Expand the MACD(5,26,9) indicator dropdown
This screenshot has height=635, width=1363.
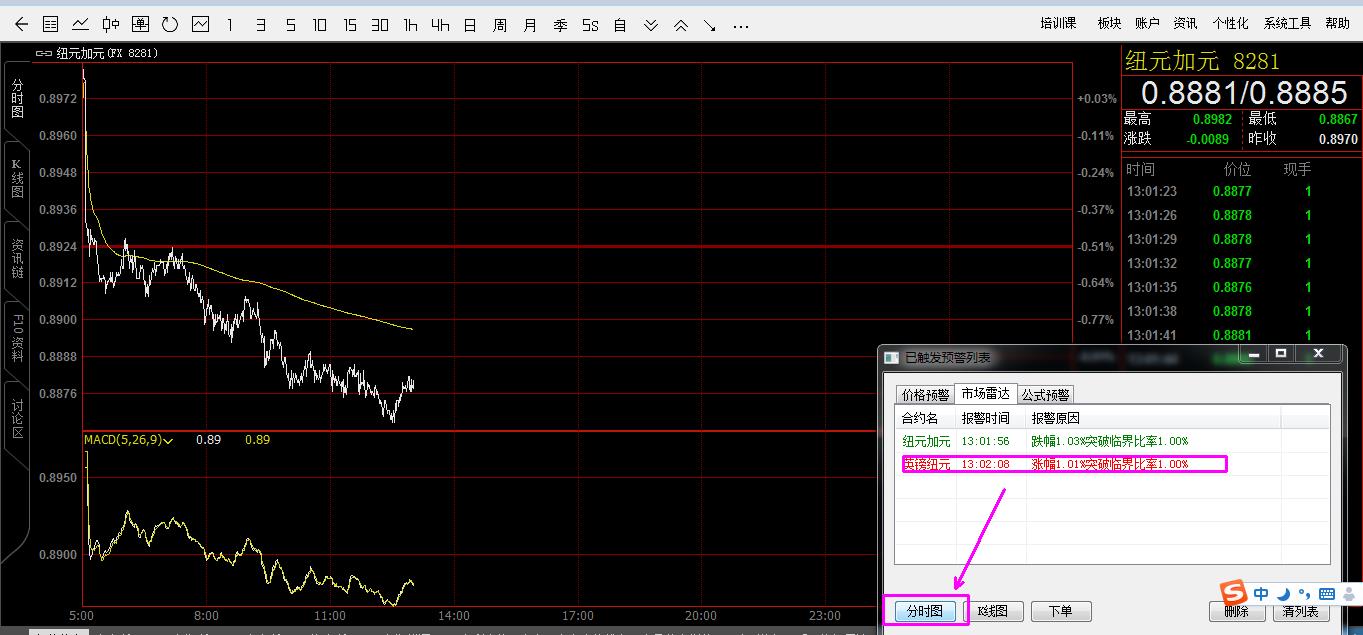pos(169,440)
